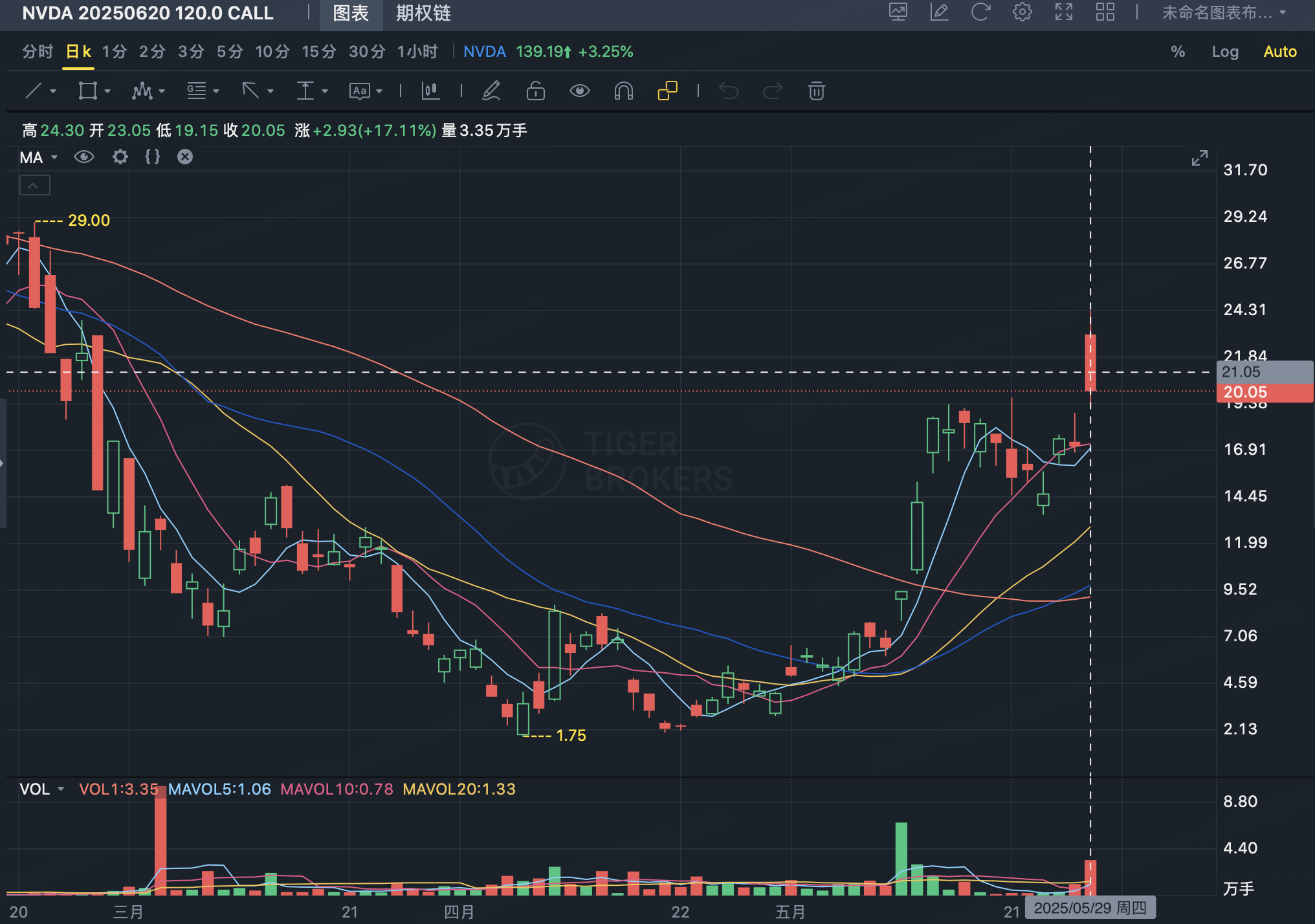
Task: Click the 1.75 low price marker
Action: [x=571, y=736]
